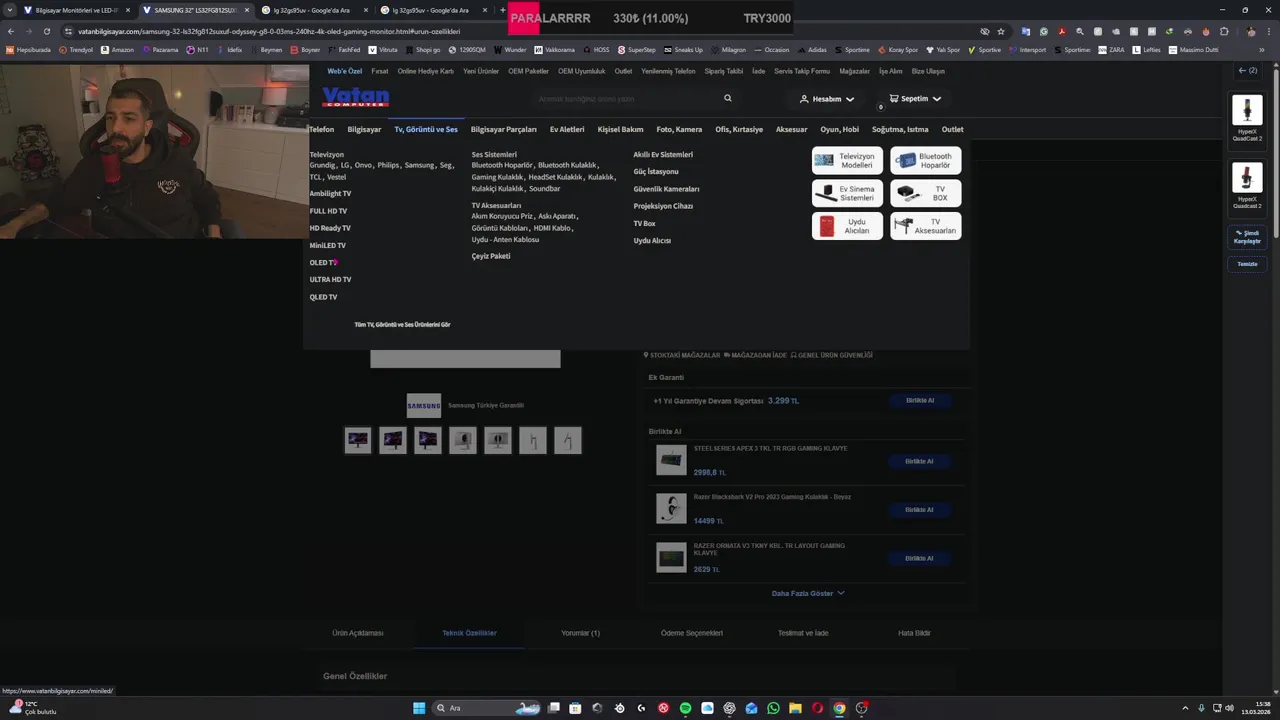The height and width of the screenshot is (720, 1280).
Task: Reload the page with the browser refresh button
Action: coord(46,31)
